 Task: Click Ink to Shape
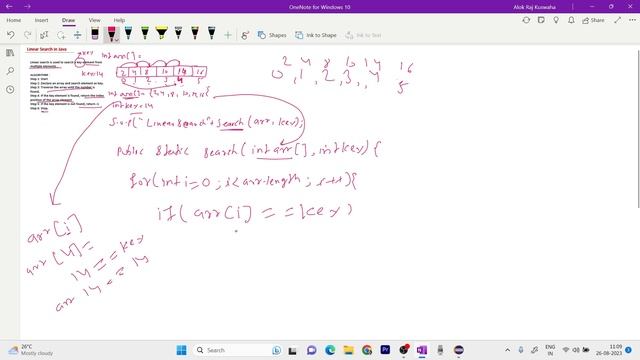coord(316,35)
